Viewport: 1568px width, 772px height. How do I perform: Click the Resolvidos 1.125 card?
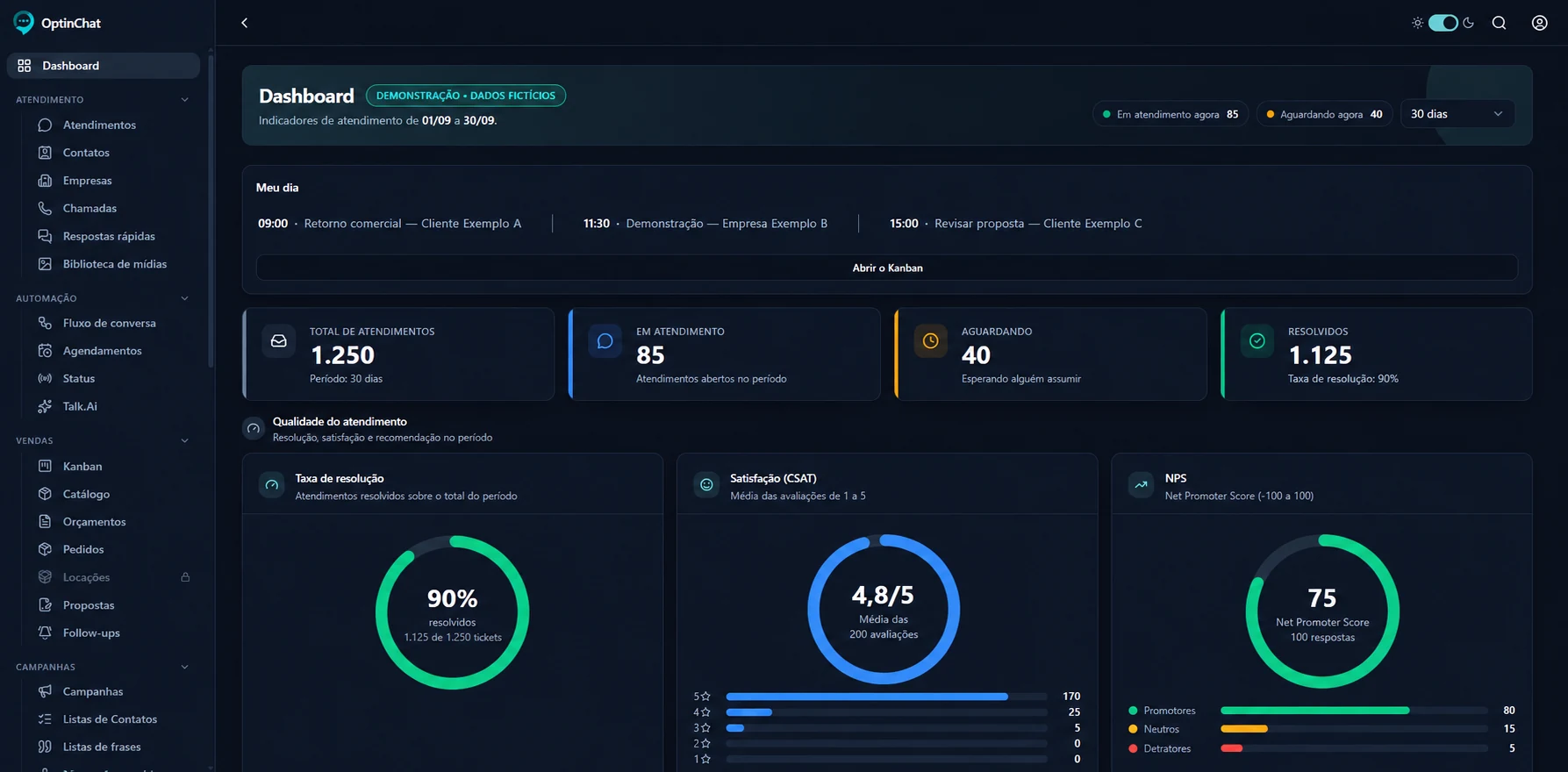(x=1377, y=354)
